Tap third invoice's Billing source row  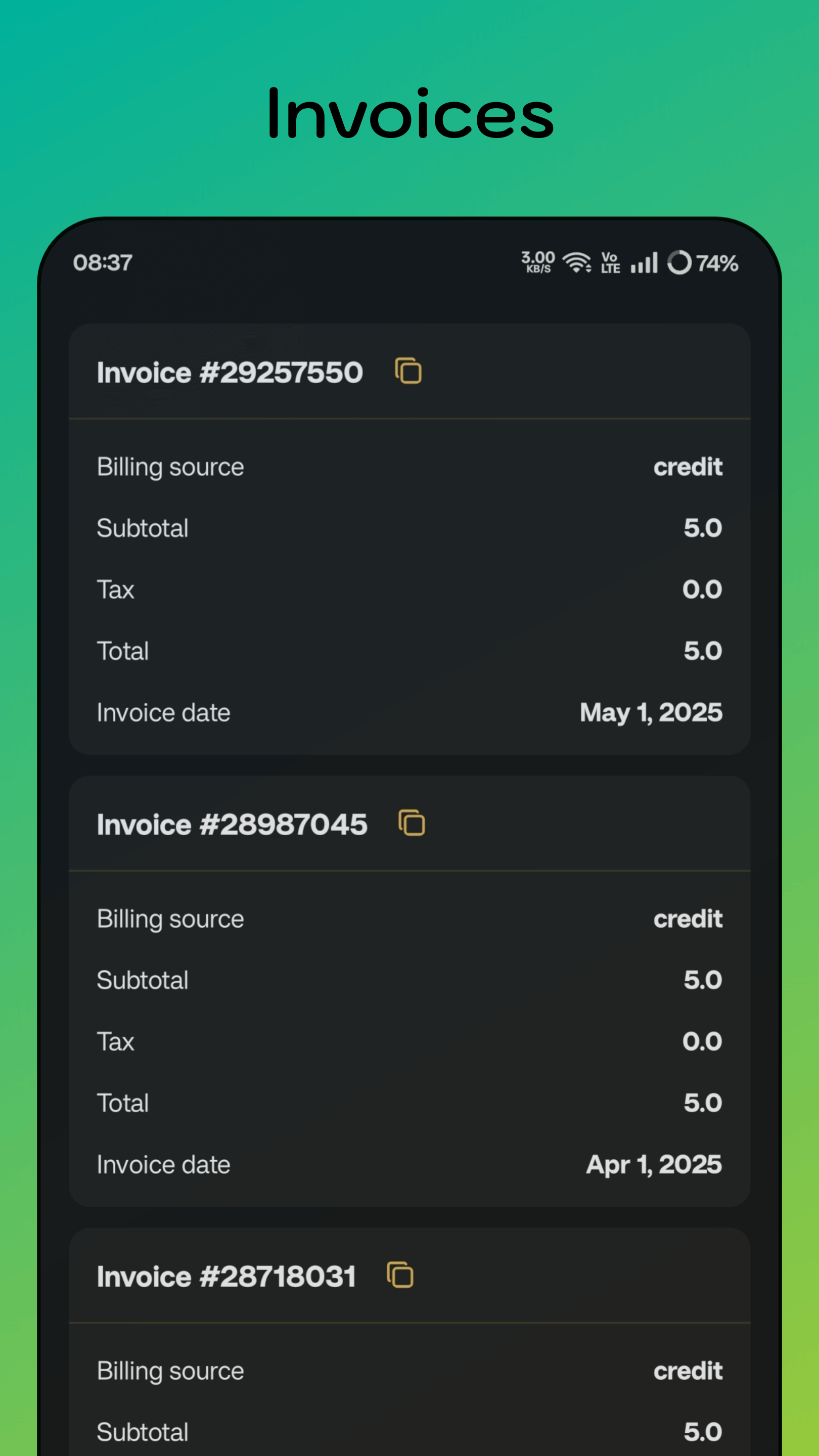pyautogui.click(x=409, y=1371)
